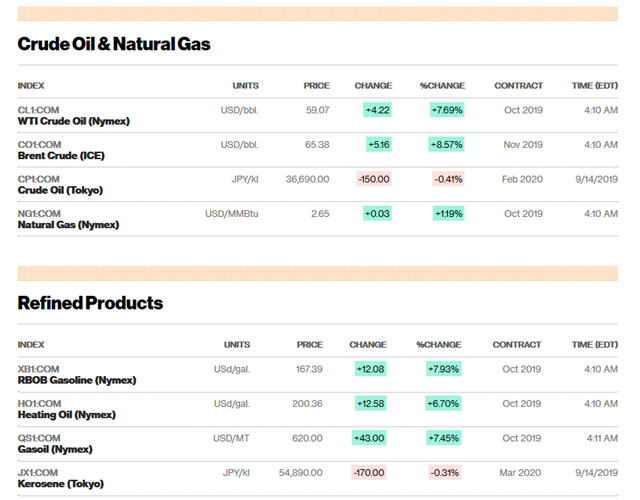The height and width of the screenshot is (500, 640).
Task: Click the Crude Oil & Natural Gas heading
Action: (114, 44)
